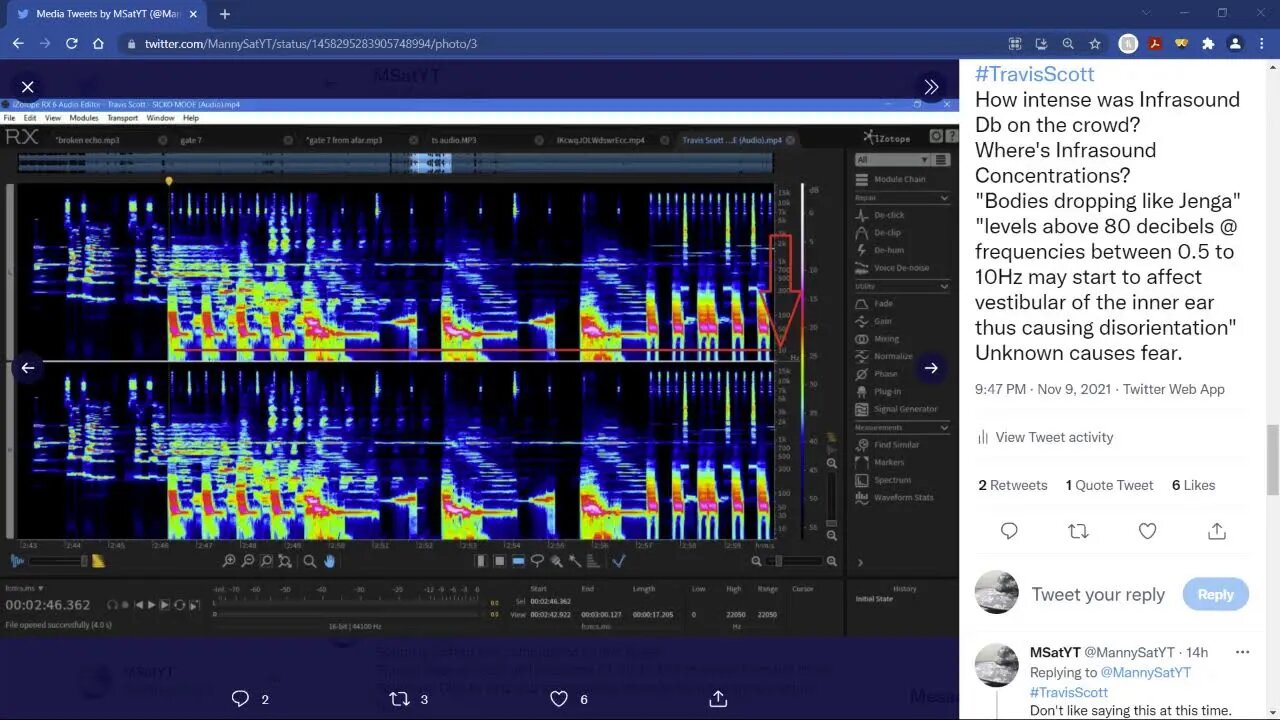Click the reply bubble icon in the tweet sidebar
This screenshot has width=1280, height=720.
point(1009,531)
